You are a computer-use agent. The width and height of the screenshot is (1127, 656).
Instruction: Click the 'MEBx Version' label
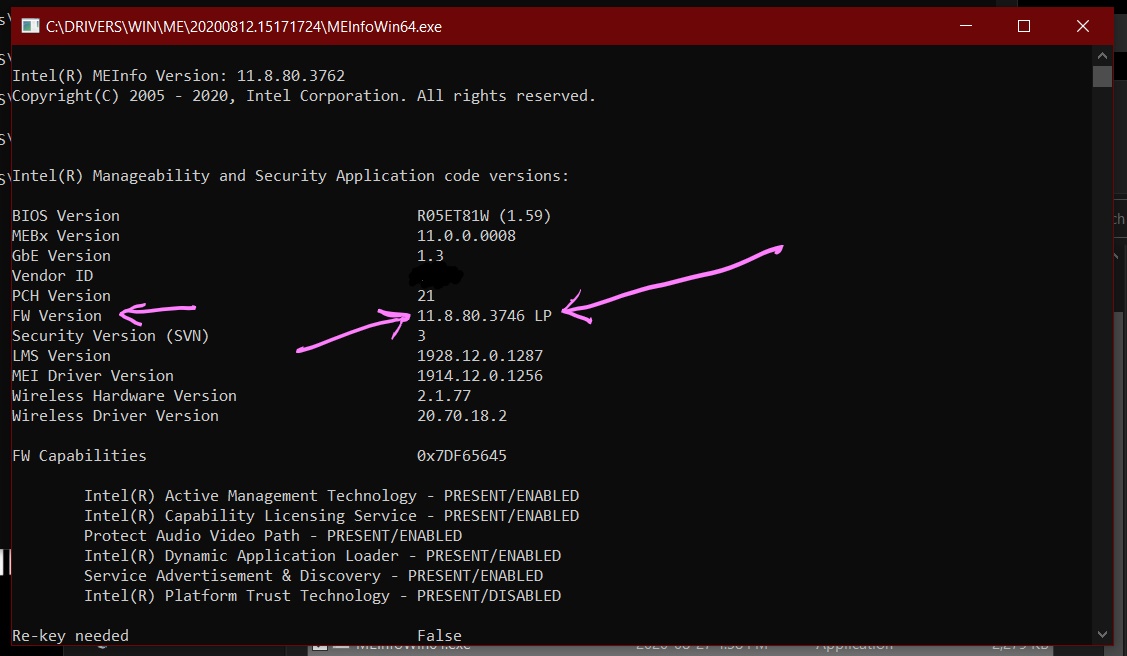tap(66, 236)
